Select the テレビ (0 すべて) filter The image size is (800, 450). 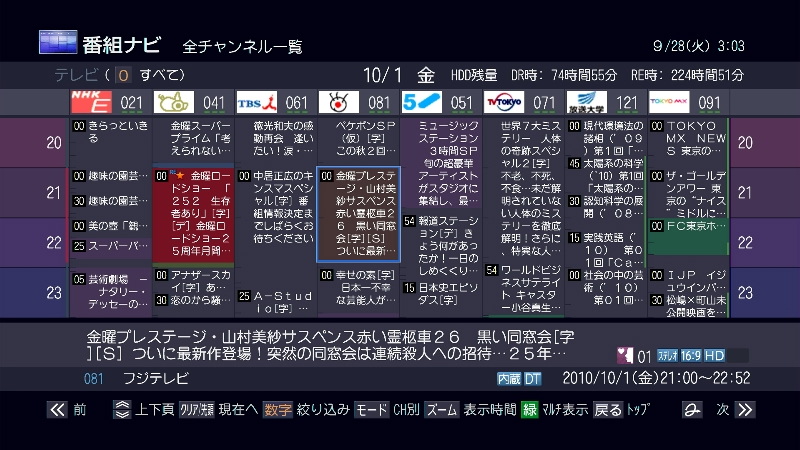click(x=119, y=76)
